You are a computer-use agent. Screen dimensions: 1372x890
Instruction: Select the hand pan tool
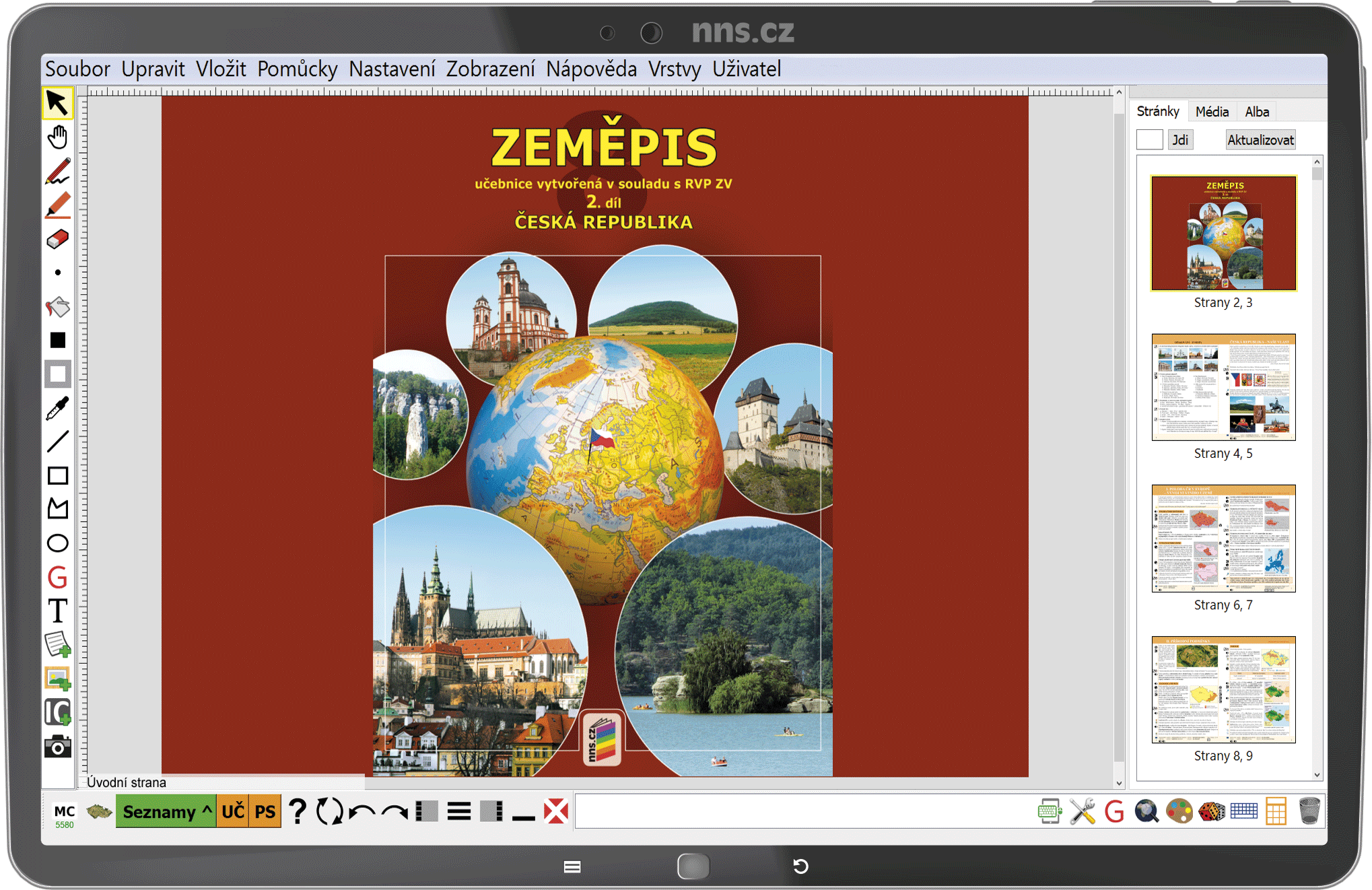tap(57, 137)
